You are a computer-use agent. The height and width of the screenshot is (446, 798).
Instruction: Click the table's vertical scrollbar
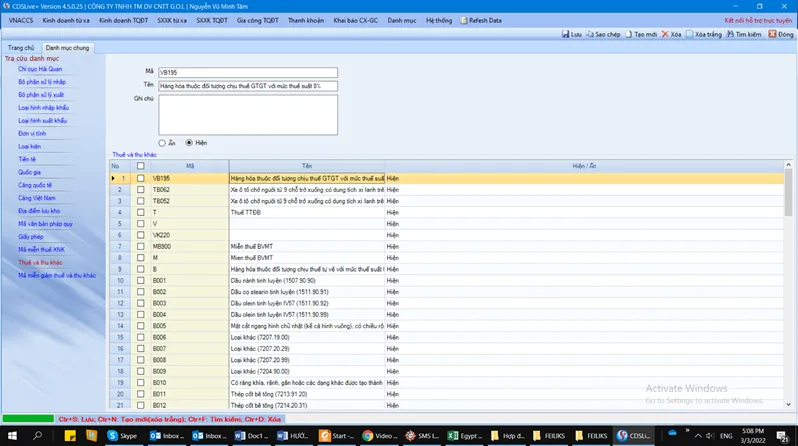(x=789, y=290)
